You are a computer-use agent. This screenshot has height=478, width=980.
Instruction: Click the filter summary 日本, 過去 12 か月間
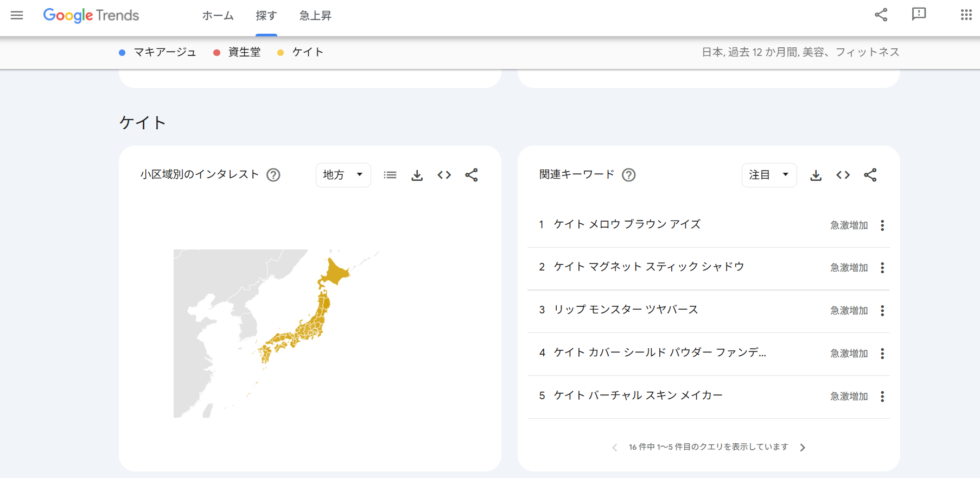[801, 52]
